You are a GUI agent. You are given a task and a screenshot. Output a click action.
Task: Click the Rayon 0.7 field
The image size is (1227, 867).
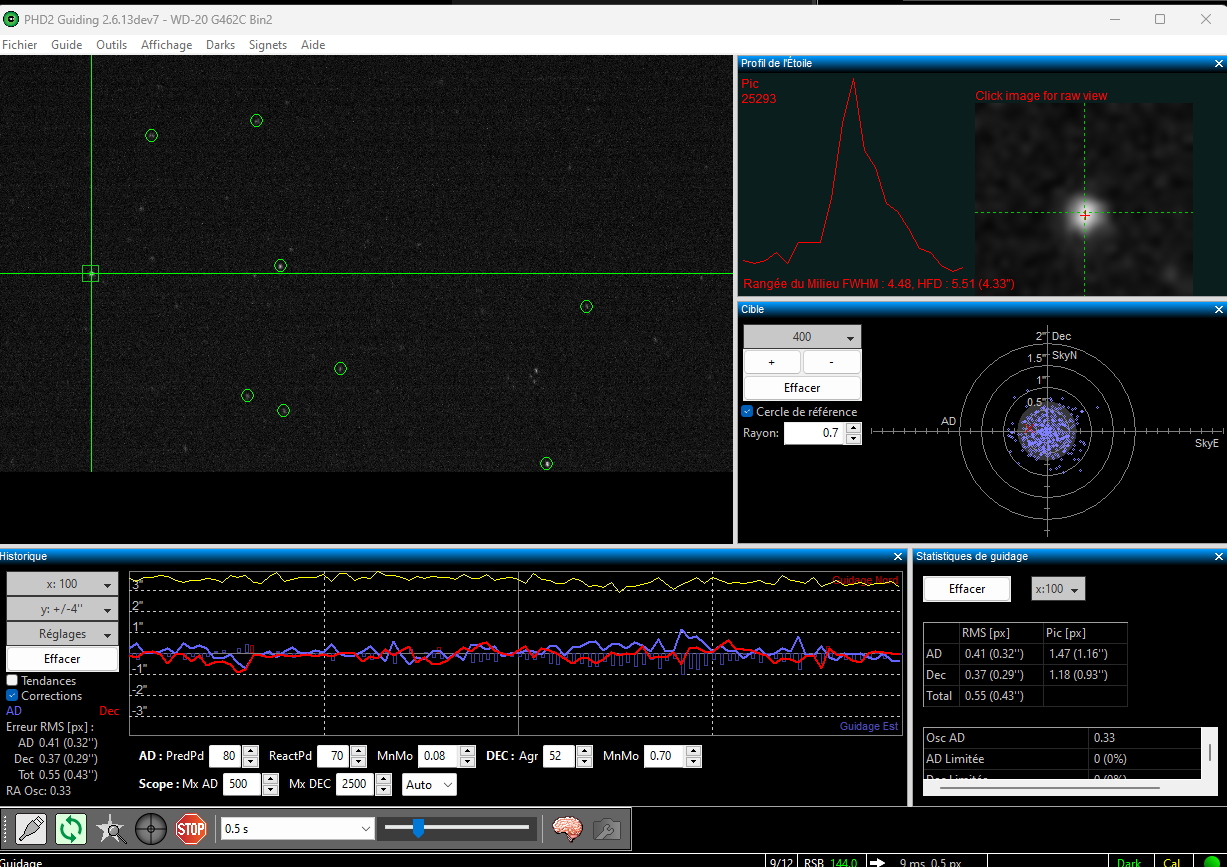click(815, 433)
